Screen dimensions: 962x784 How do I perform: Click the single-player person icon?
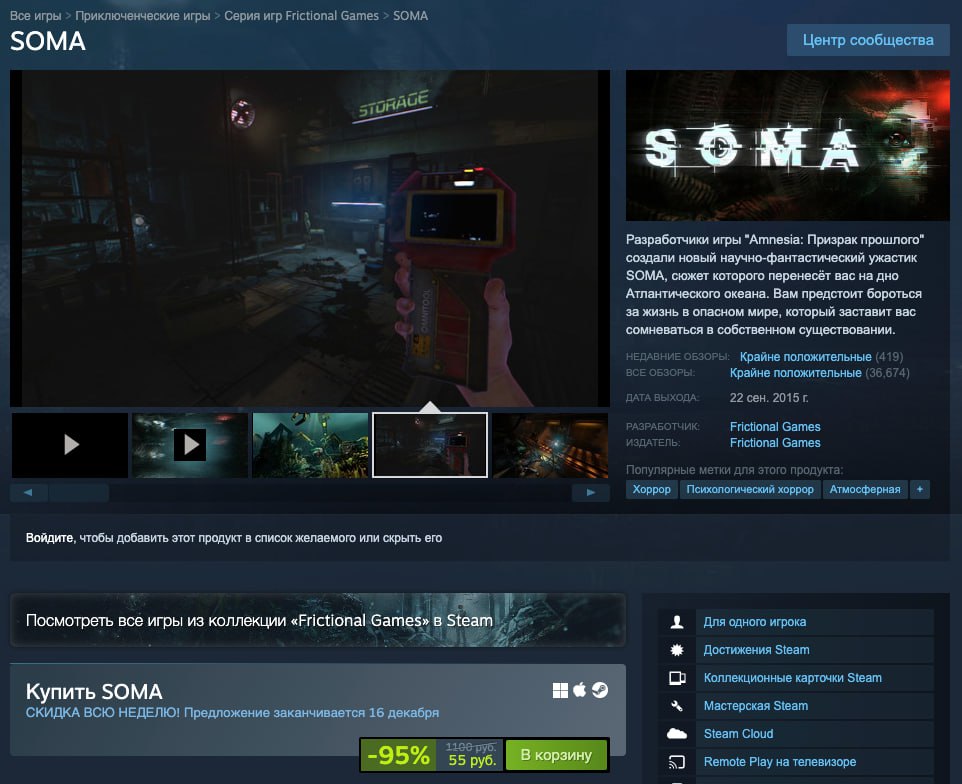[677, 622]
